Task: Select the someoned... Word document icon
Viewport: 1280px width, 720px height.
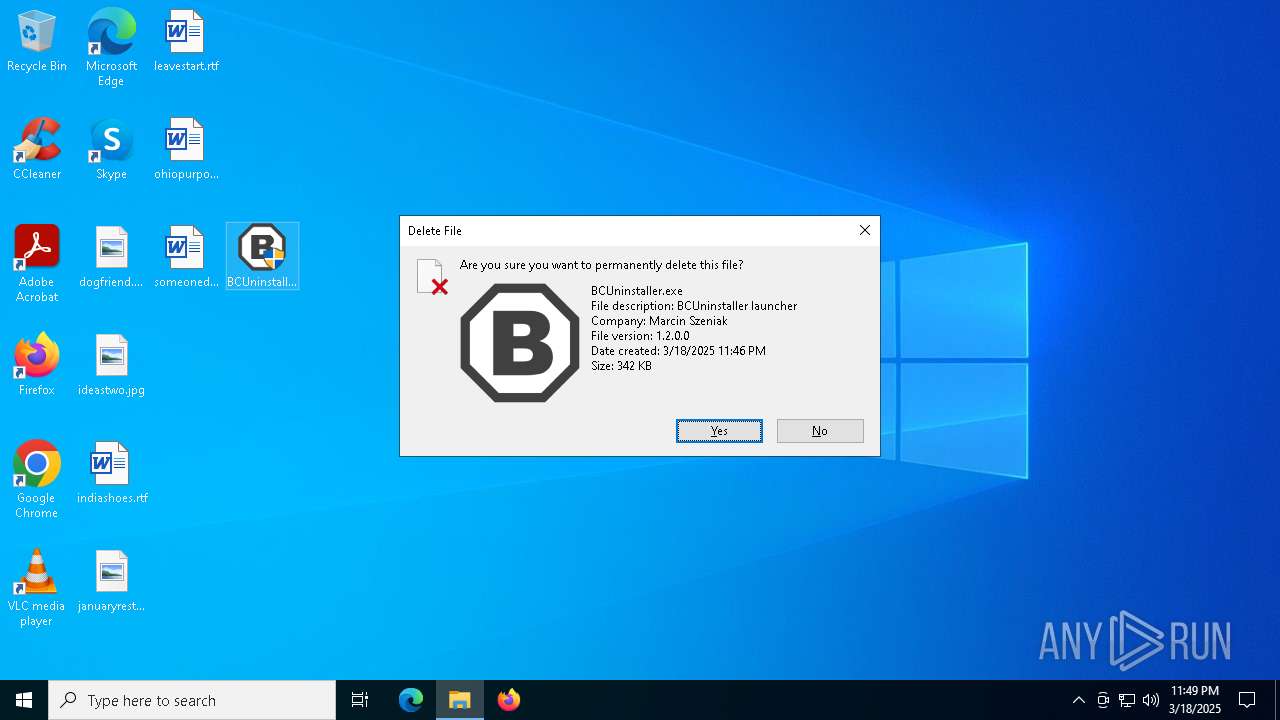Action: point(186,258)
